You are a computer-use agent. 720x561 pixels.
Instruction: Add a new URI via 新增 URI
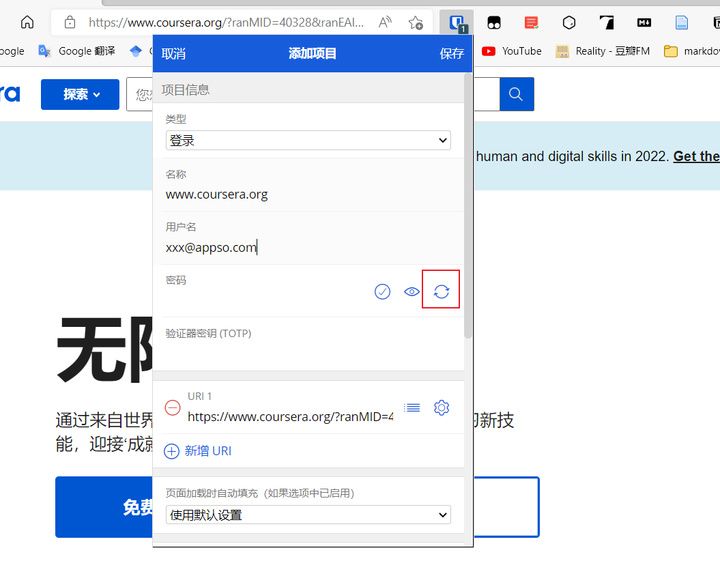[198, 451]
